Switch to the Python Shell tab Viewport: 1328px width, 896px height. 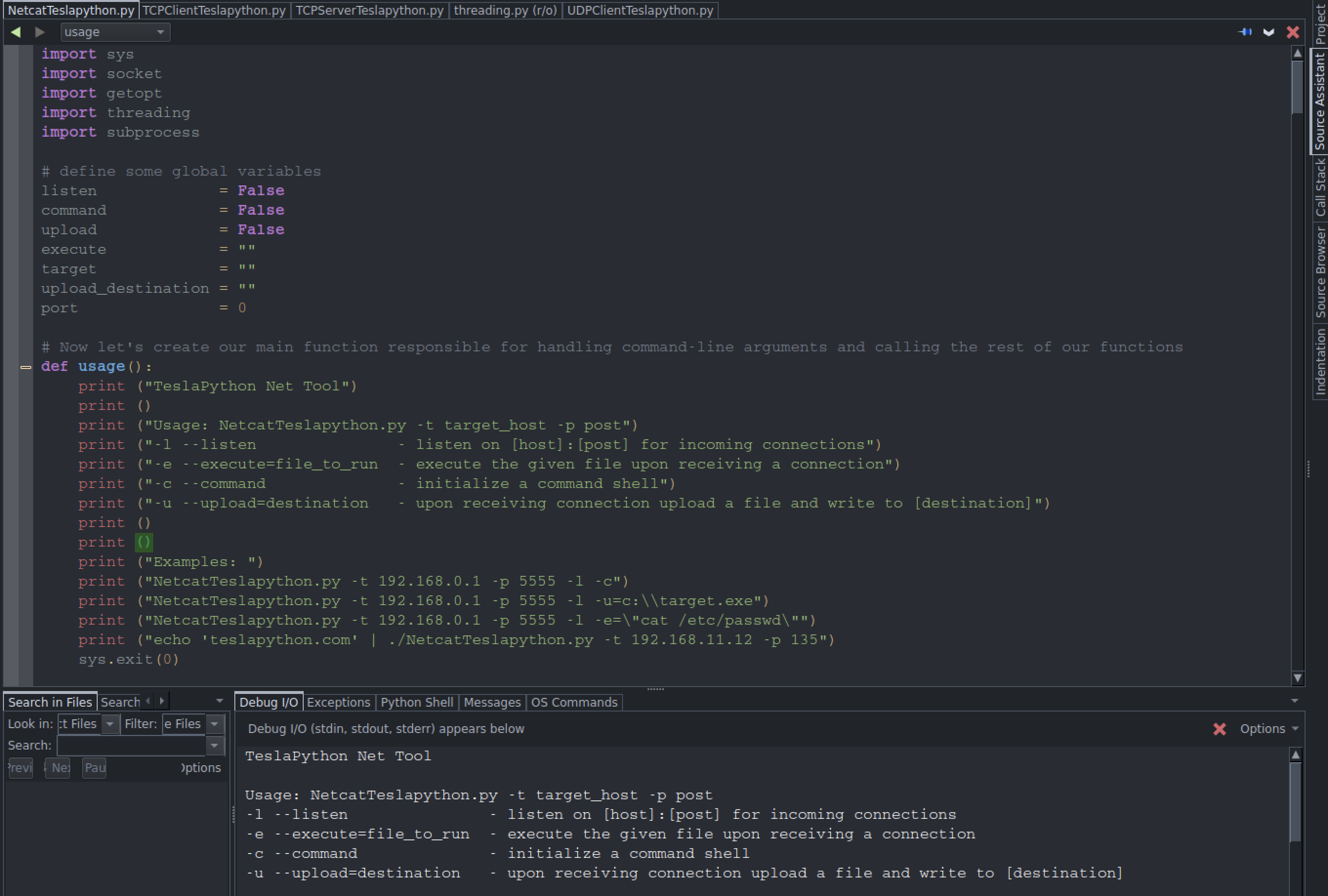pyautogui.click(x=416, y=702)
